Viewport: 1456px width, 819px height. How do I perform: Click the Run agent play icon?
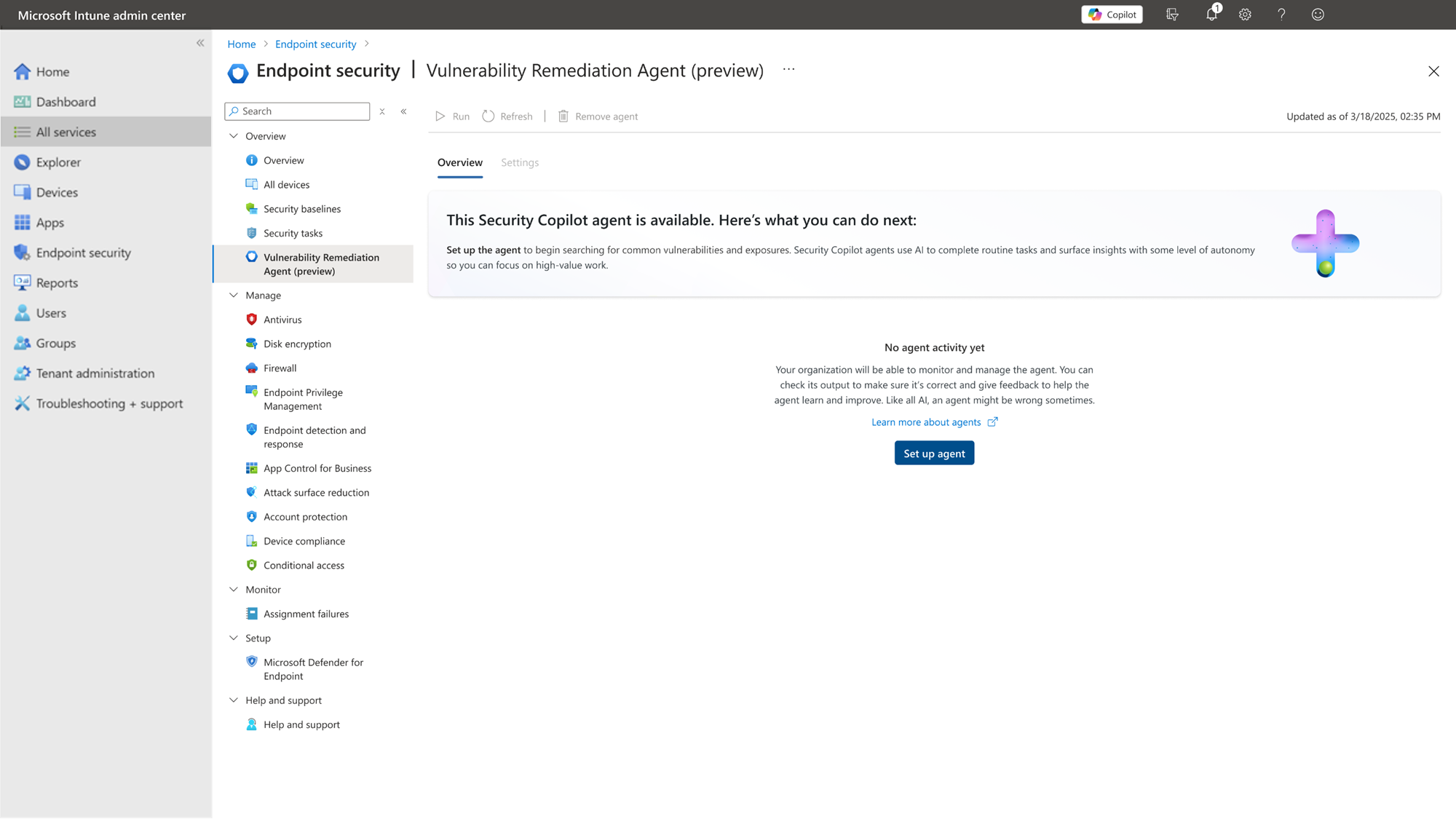click(440, 116)
